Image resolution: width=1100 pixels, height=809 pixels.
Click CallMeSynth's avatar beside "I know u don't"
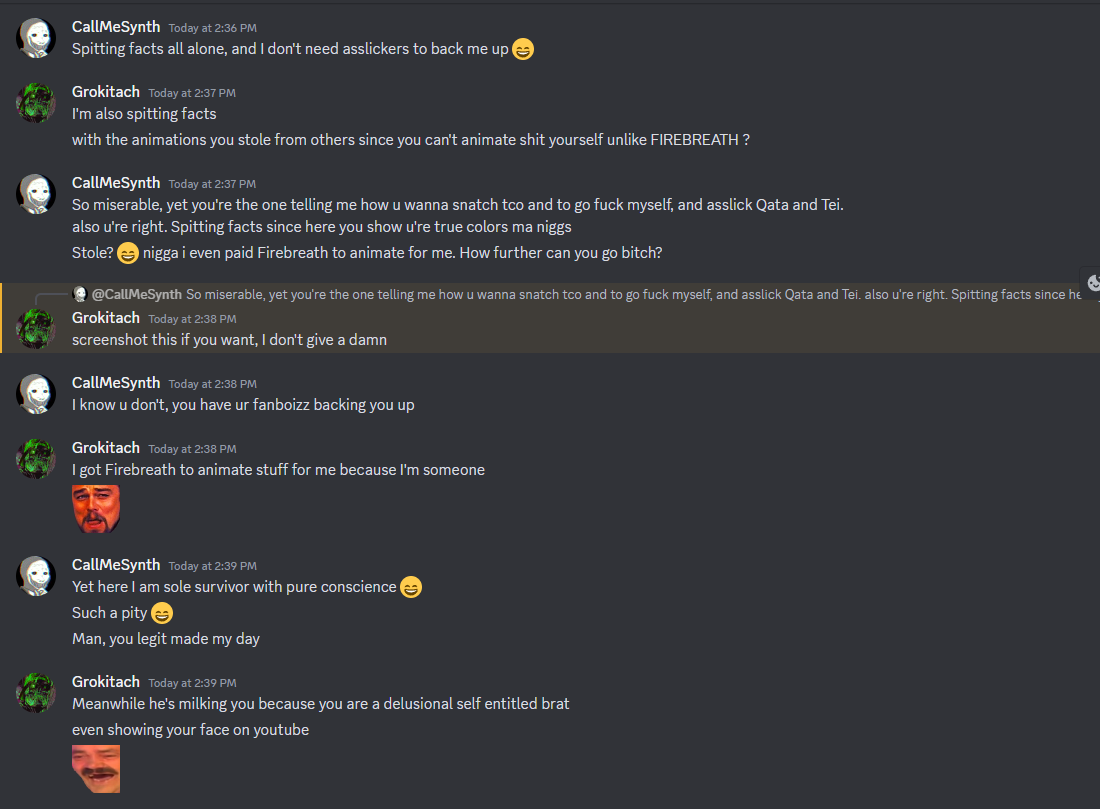36,394
